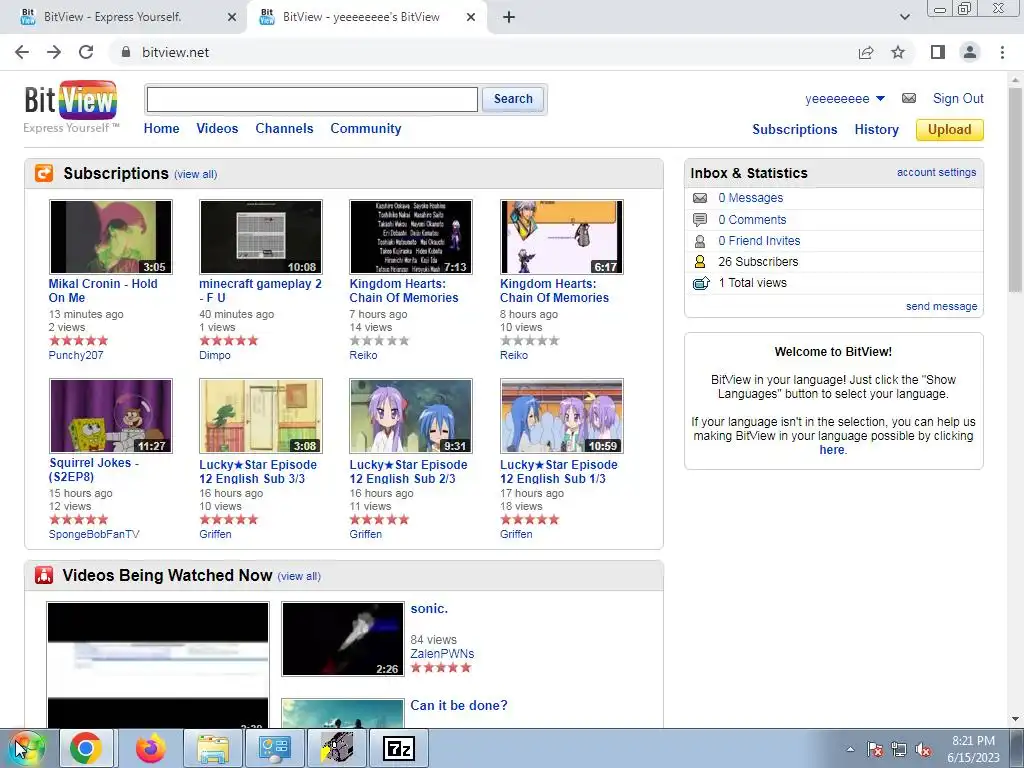Show hidden system tray icons arrow

pyautogui.click(x=850, y=750)
